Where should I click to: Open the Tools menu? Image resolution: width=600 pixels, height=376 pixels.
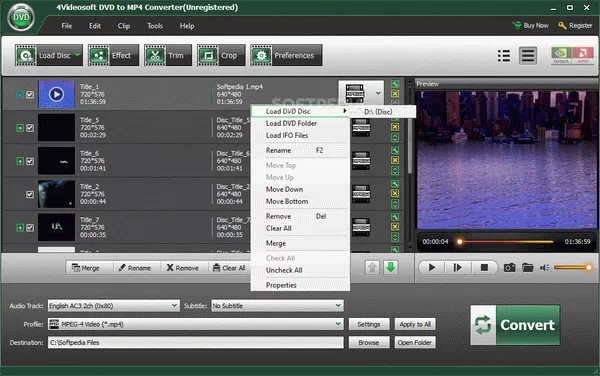point(155,26)
